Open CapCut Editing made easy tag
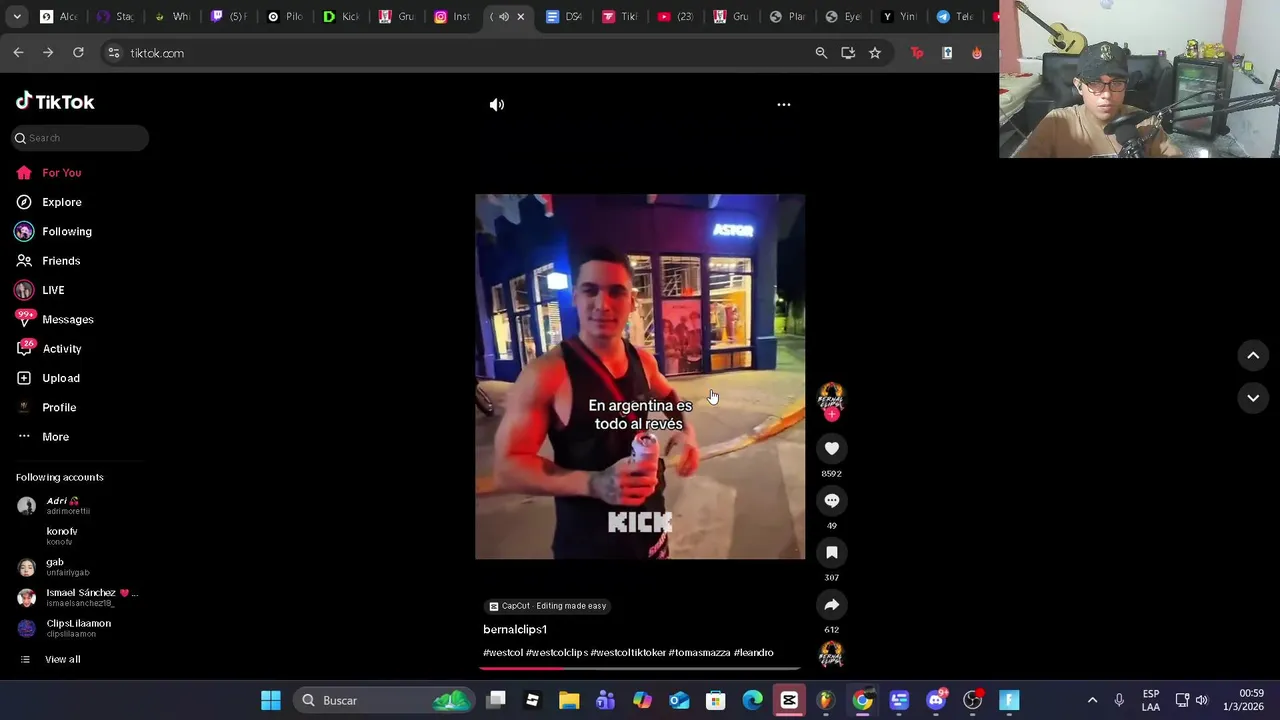Image resolution: width=1280 pixels, height=720 pixels. tap(547, 606)
